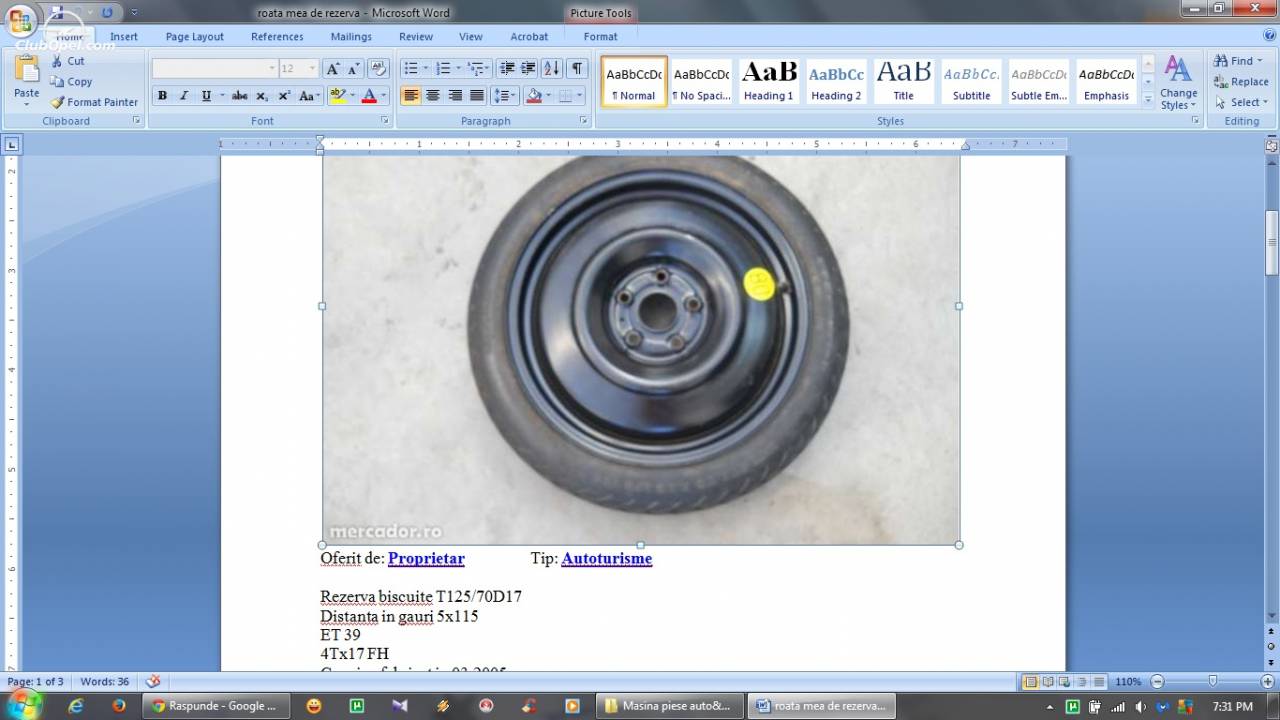Select the spare tire picture
This screenshot has height=720, width=1280.
tap(640, 350)
